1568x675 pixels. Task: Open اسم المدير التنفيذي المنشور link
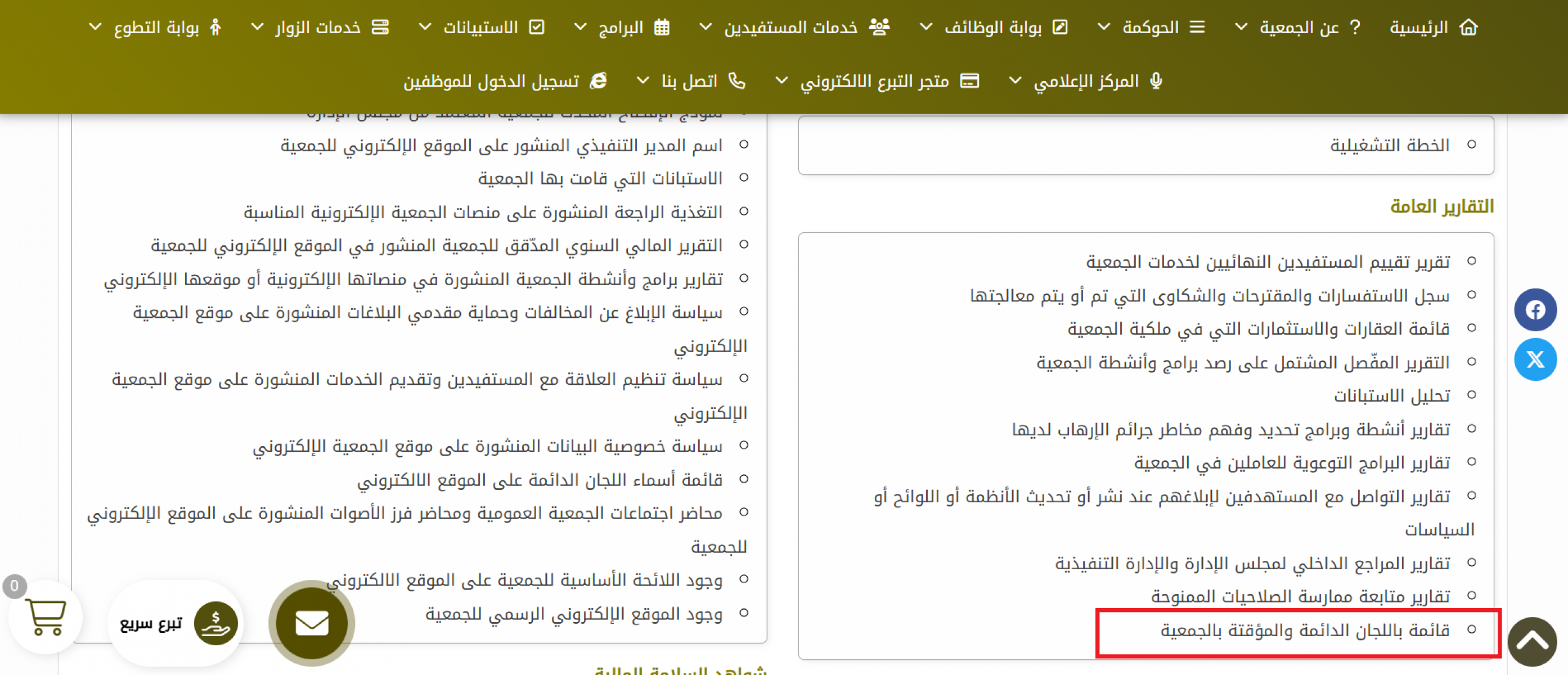coord(501,146)
